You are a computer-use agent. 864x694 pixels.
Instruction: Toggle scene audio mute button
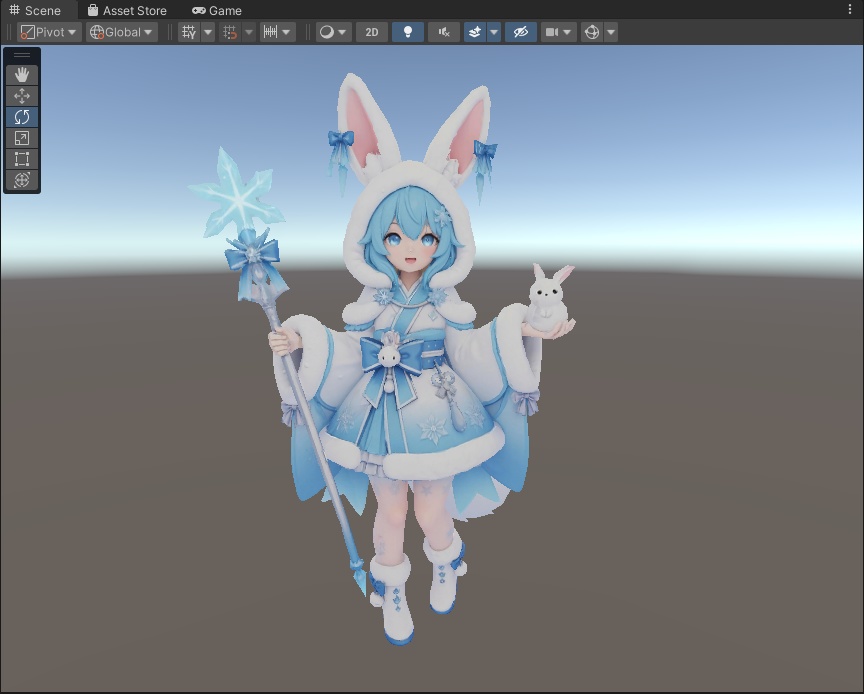(x=444, y=32)
